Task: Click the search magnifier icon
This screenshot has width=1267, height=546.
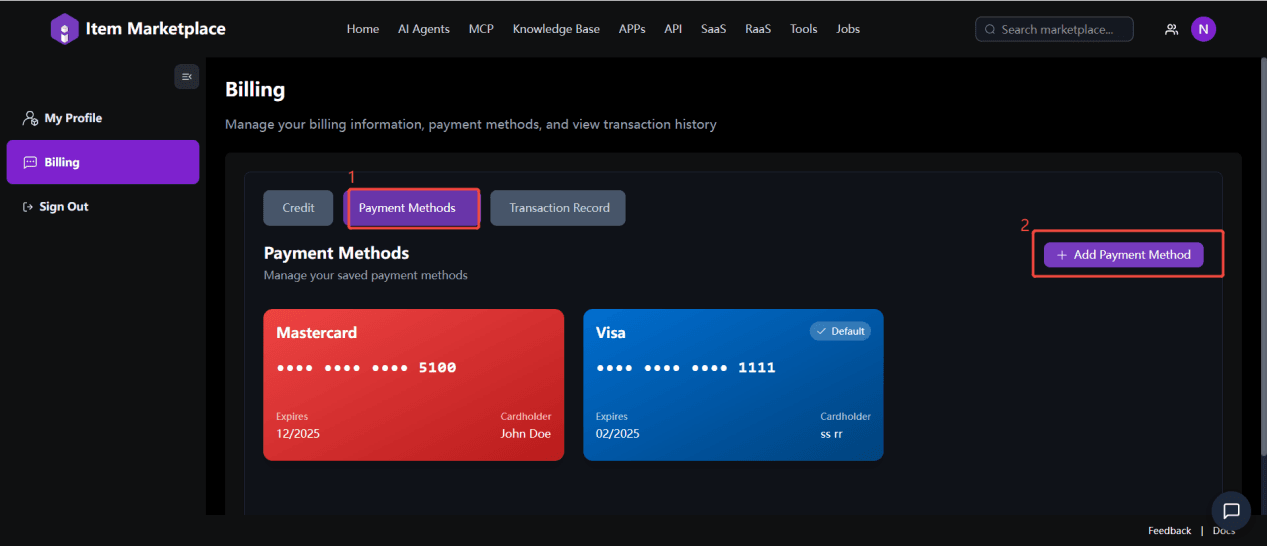Action: point(990,30)
